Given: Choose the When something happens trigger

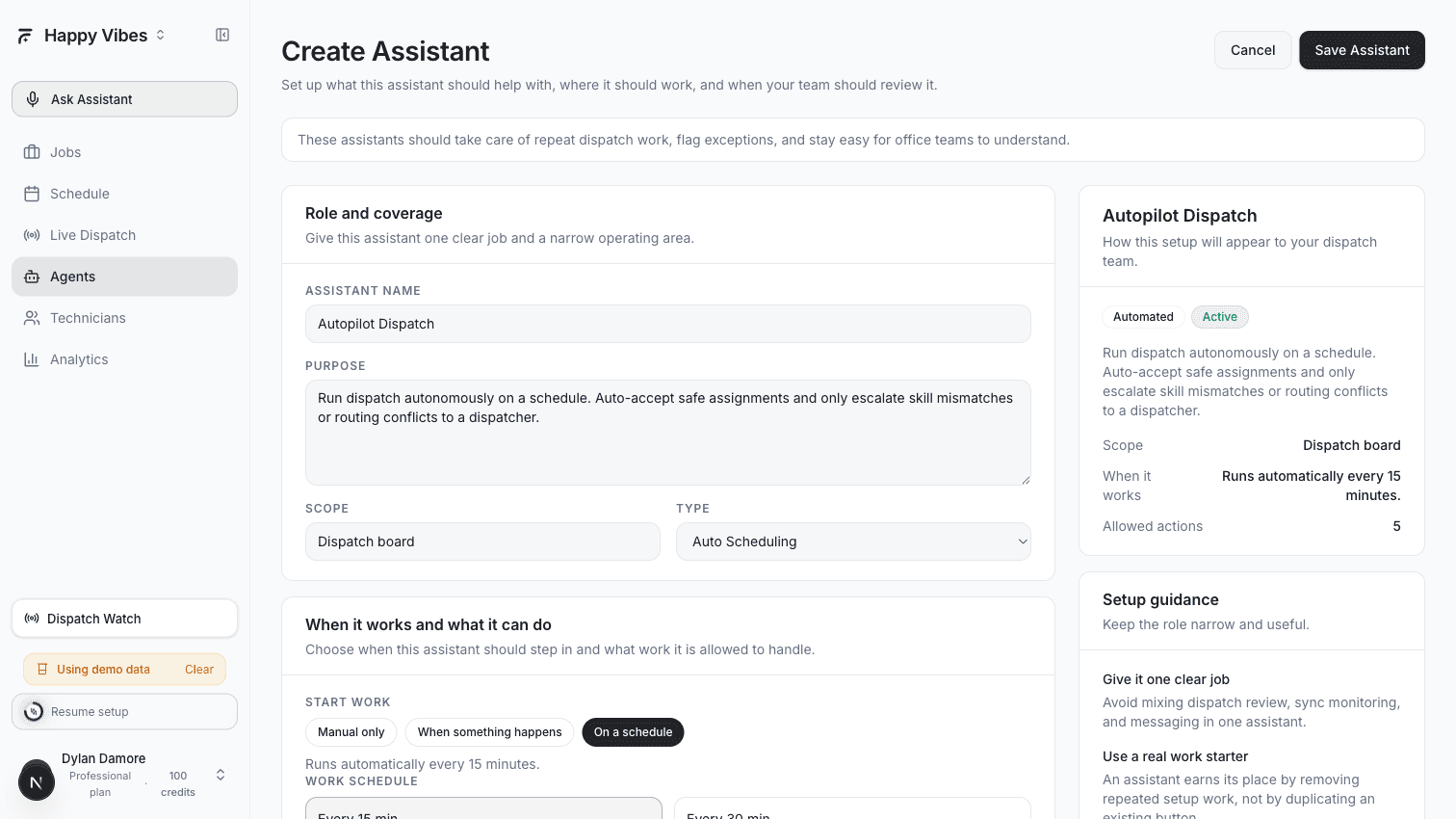Looking at the screenshot, I should coord(489,731).
